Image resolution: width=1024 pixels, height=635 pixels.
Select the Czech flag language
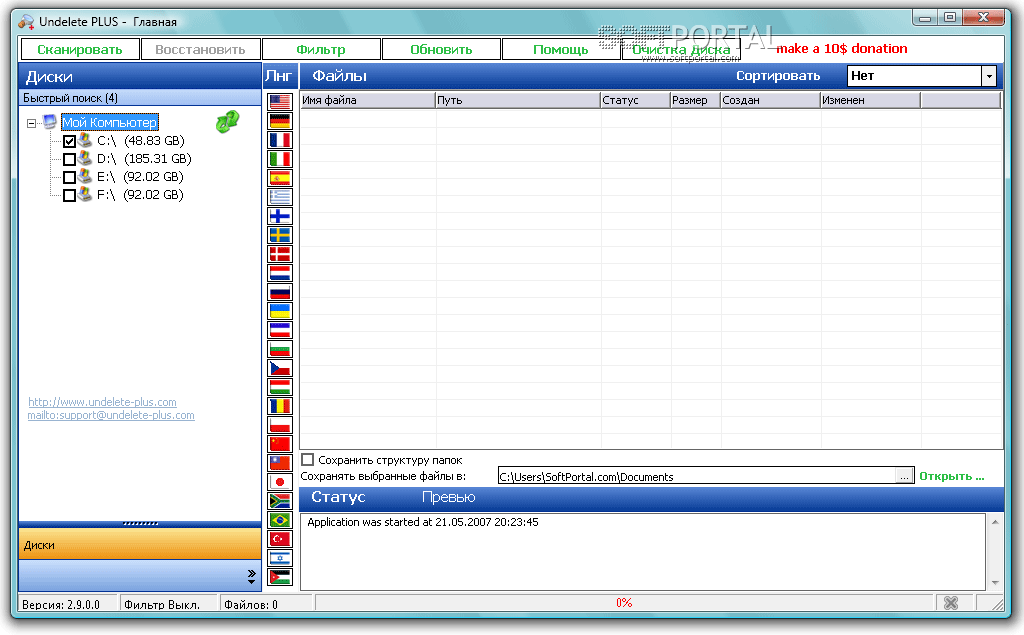pyautogui.click(x=280, y=368)
